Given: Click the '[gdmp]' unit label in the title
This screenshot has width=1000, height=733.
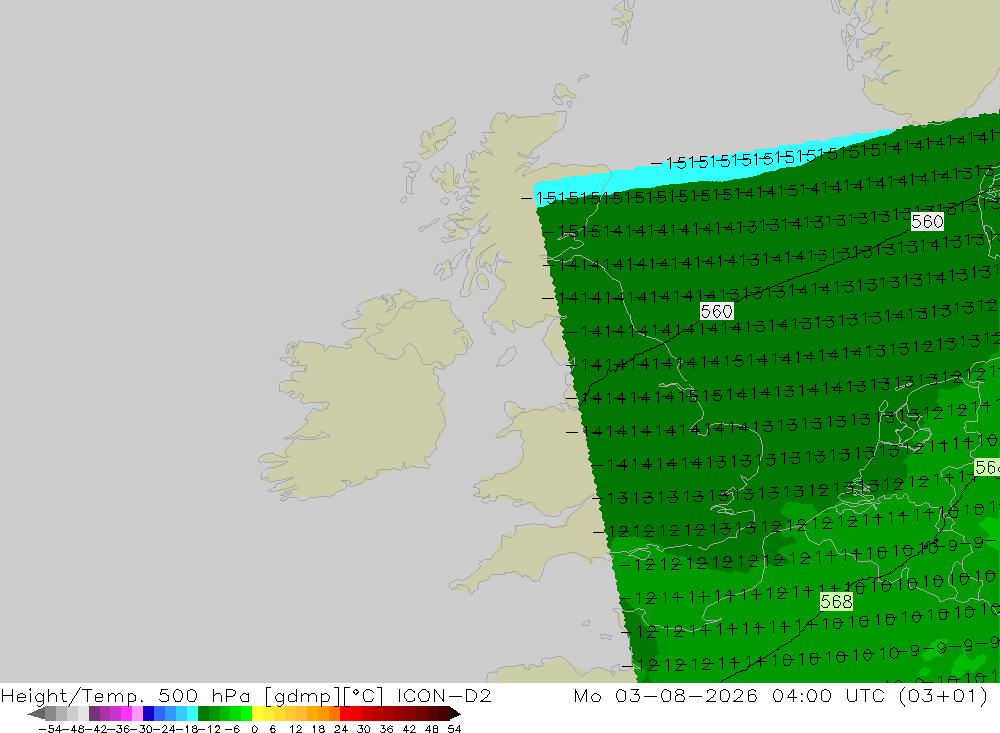Looking at the screenshot, I should [x=303, y=696].
